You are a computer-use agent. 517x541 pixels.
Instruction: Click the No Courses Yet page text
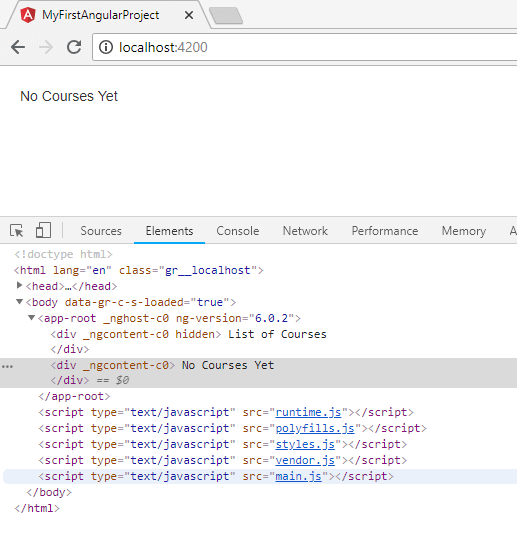click(x=69, y=96)
